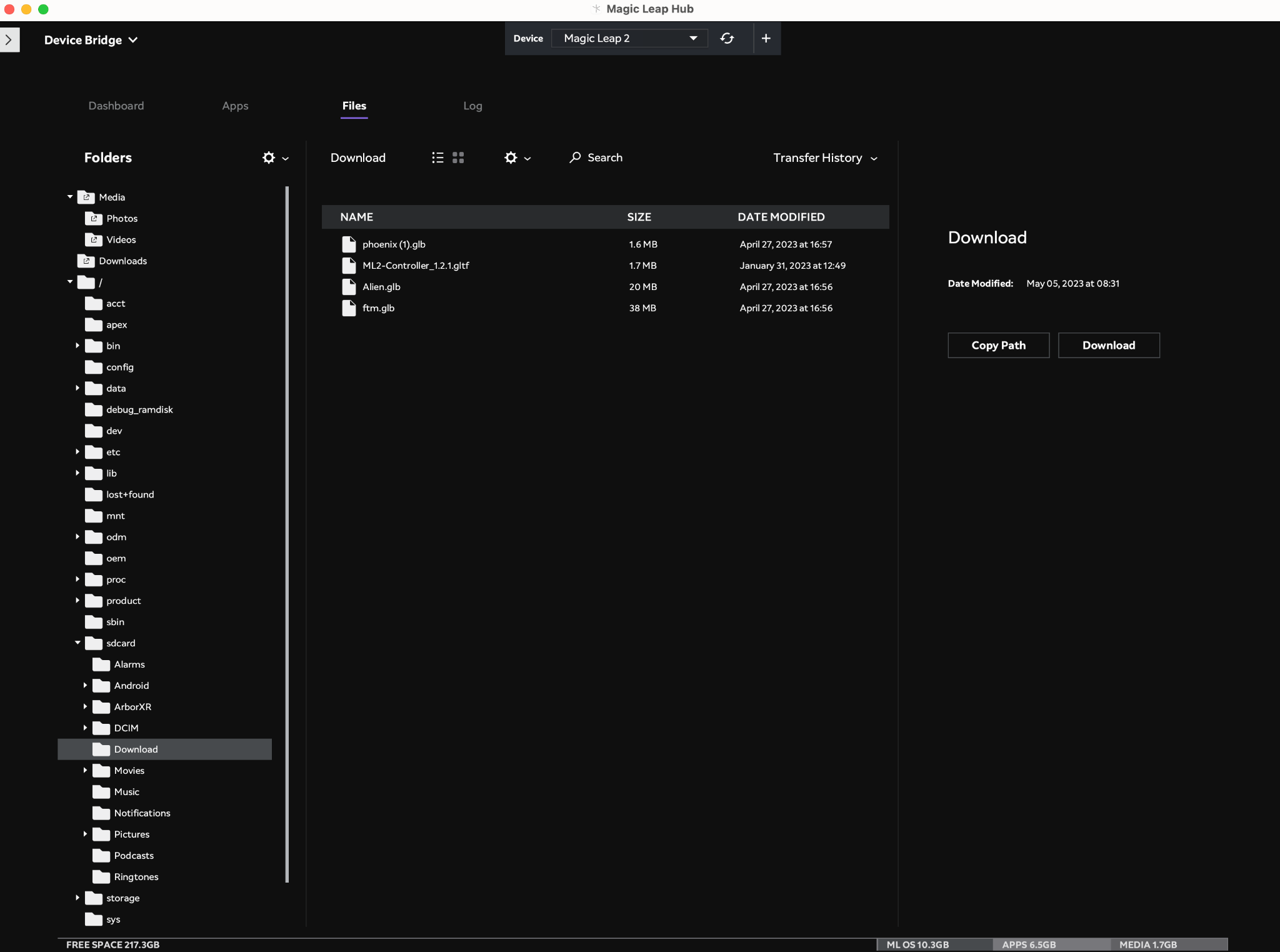The height and width of the screenshot is (952, 1280).
Task: Click the FREE SPACE 217.3GB label
Action: point(112,944)
